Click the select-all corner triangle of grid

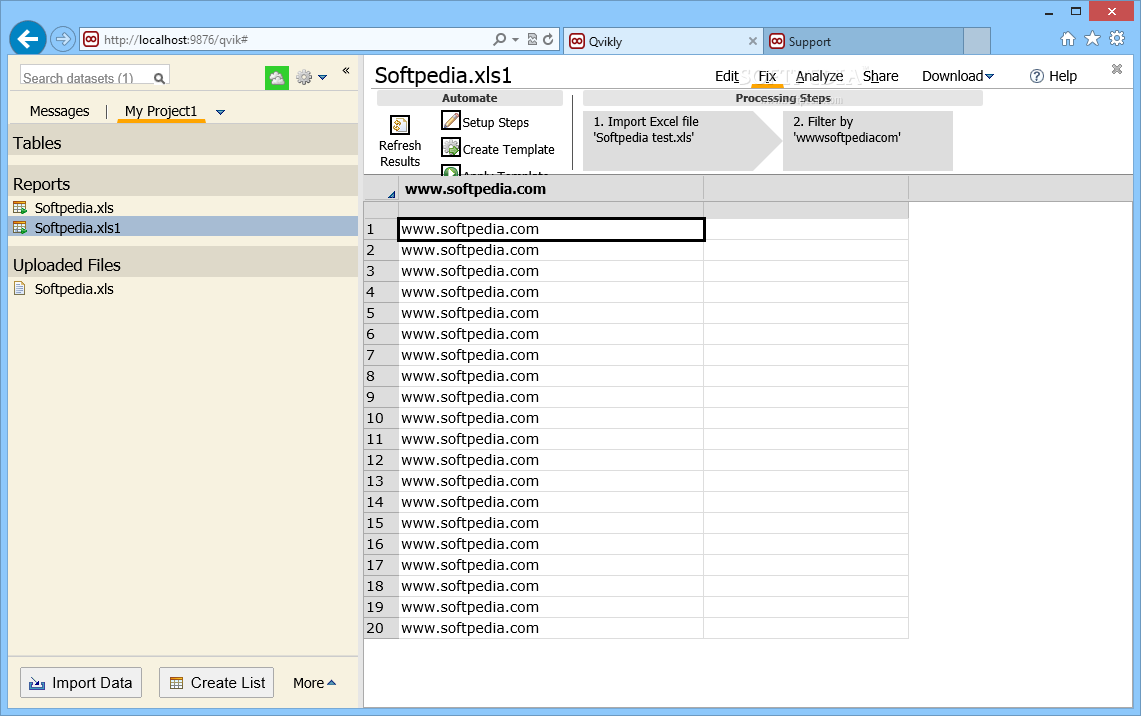(x=391, y=194)
